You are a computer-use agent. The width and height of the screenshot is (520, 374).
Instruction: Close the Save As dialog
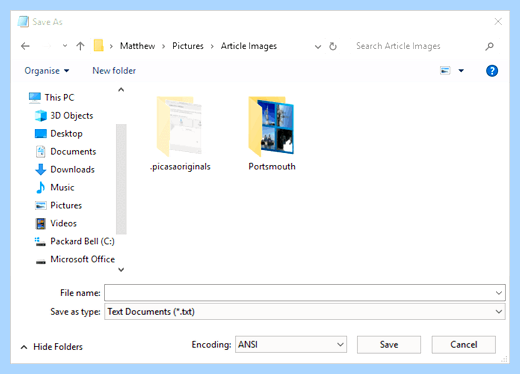pos(498,22)
